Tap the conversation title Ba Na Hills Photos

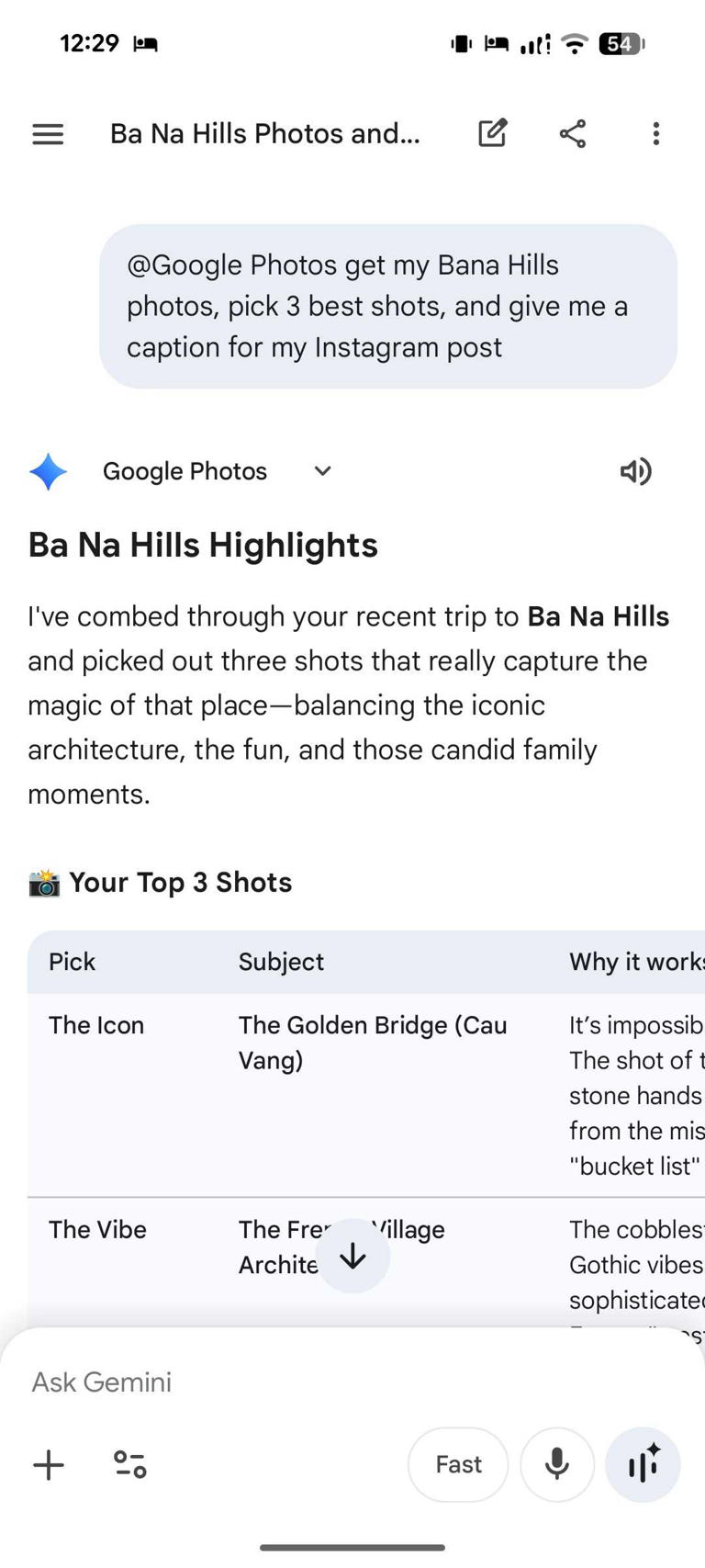click(x=265, y=134)
